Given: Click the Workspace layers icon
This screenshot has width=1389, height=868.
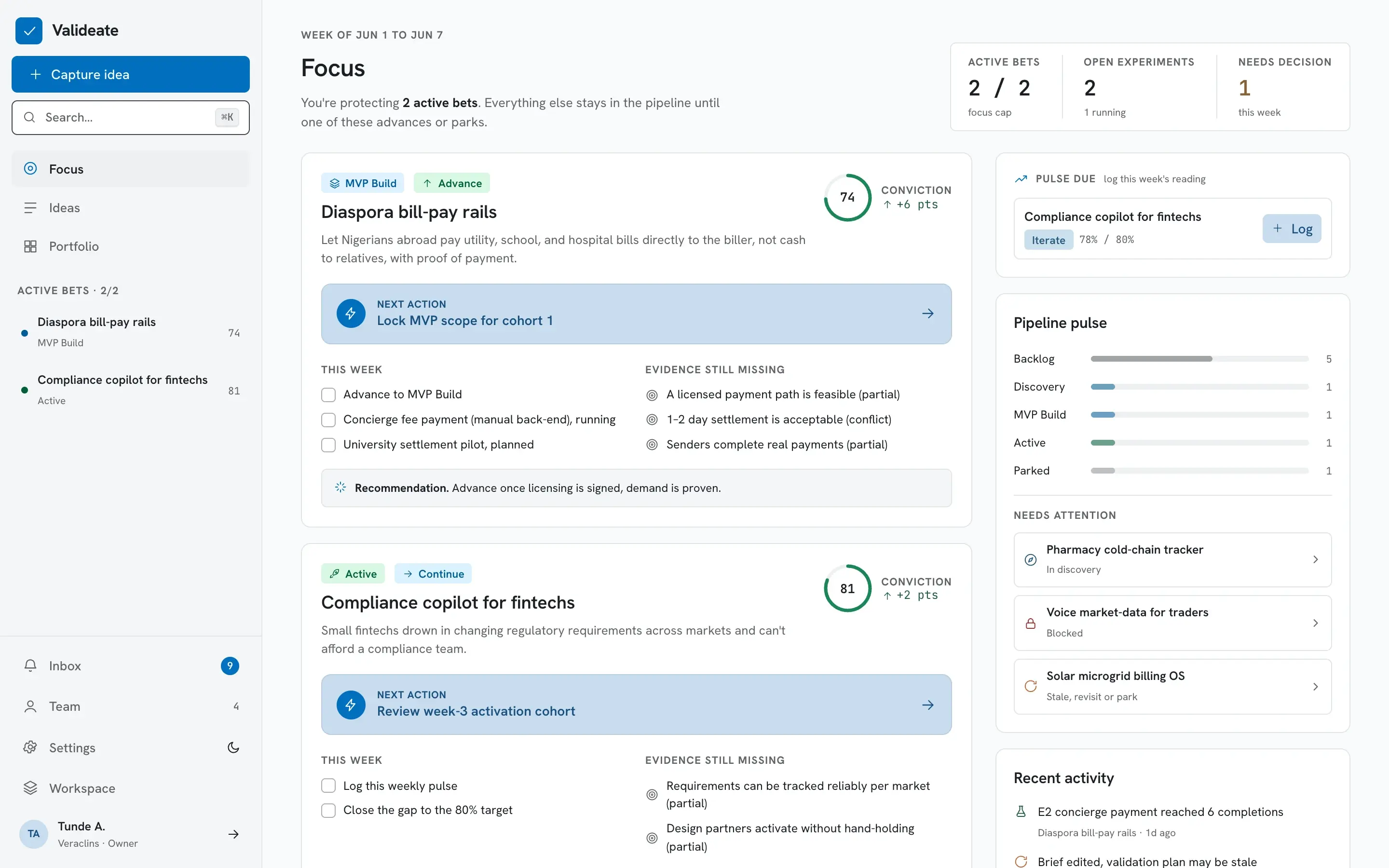Looking at the screenshot, I should (30, 788).
